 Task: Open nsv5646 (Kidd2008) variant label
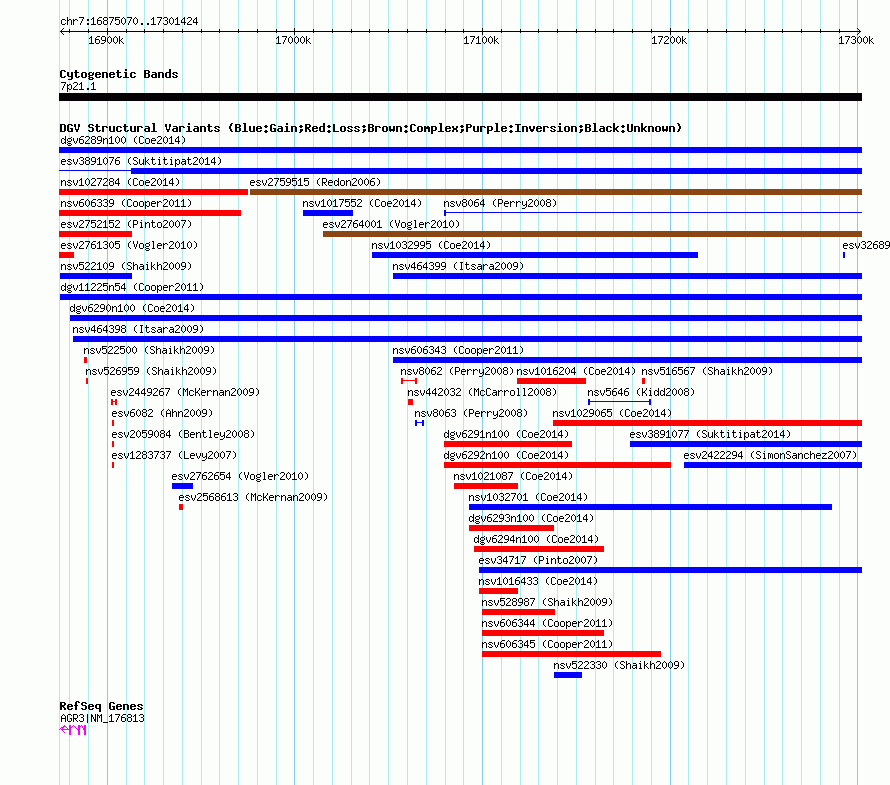click(x=641, y=392)
